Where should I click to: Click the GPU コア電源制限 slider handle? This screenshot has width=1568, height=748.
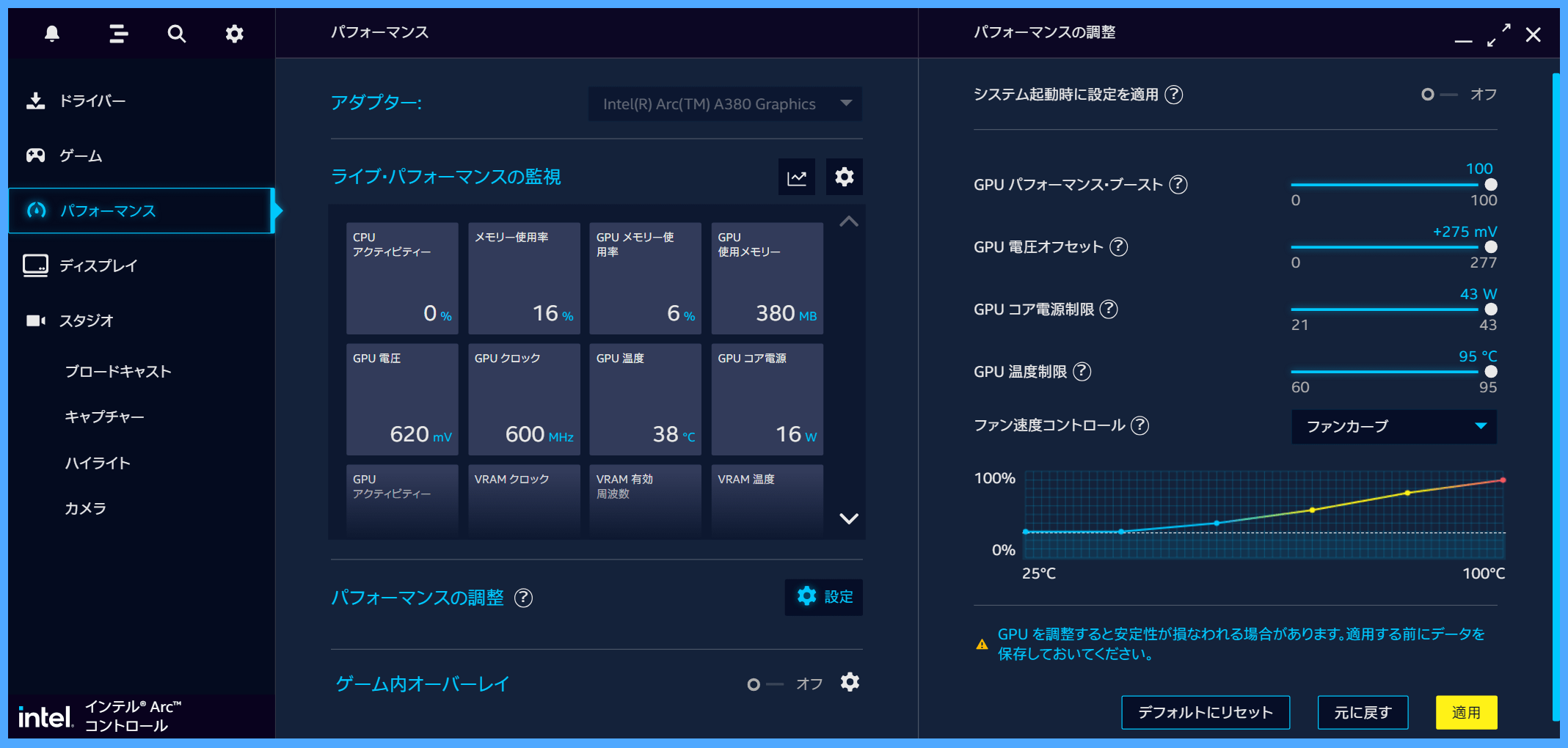(1491, 309)
